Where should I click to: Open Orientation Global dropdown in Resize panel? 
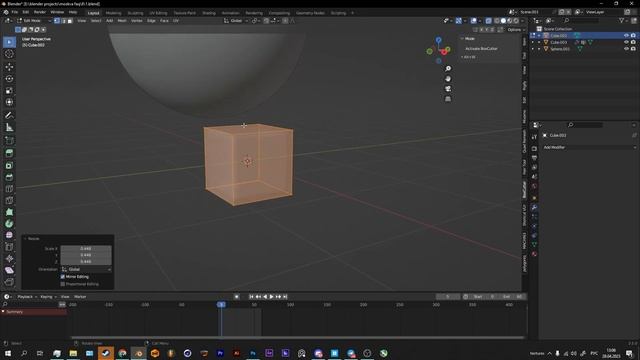click(86, 269)
